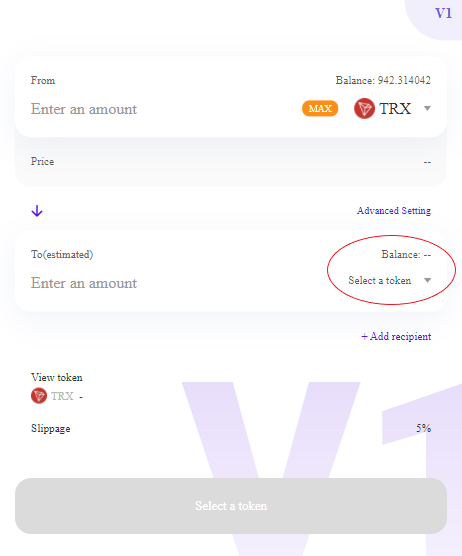The image size is (462, 556).
Task: Click the orange MAX button
Action: pos(320,109)
